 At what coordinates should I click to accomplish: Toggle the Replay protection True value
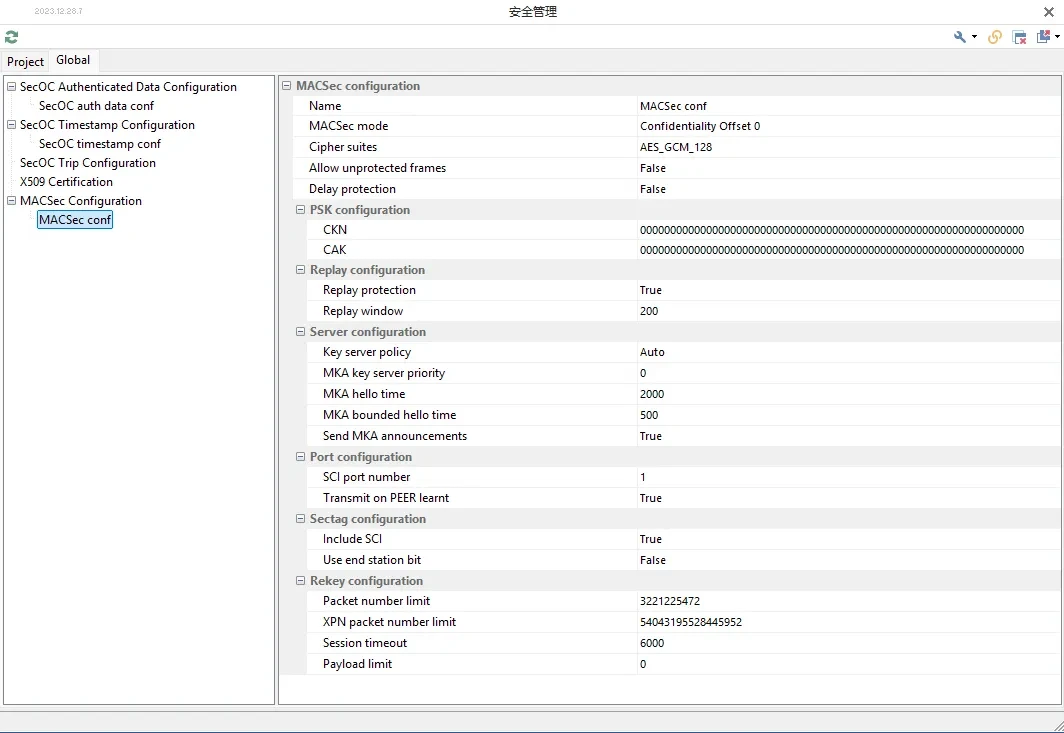pyautogui.click(x=651, y=290)
